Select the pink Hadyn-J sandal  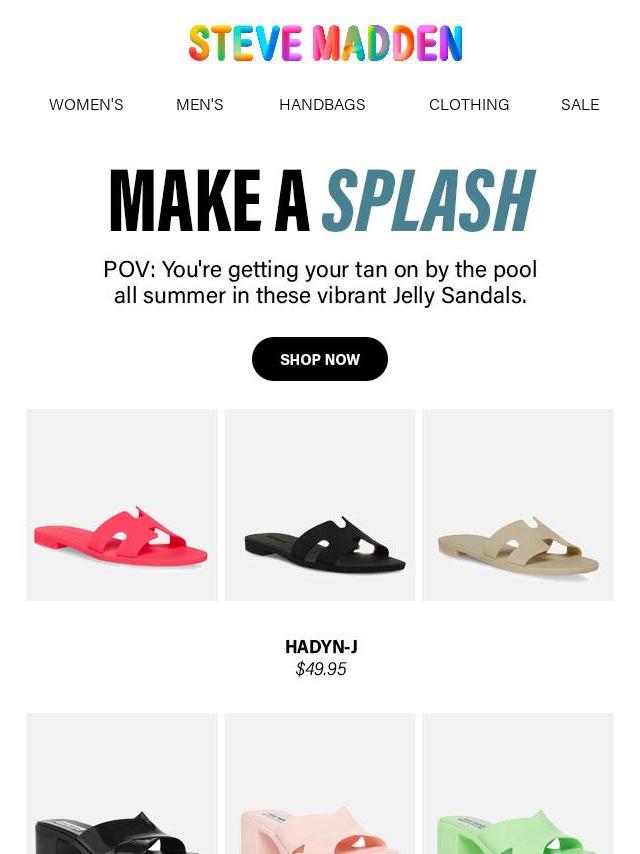pyautogui.click(x=121, y=505)
